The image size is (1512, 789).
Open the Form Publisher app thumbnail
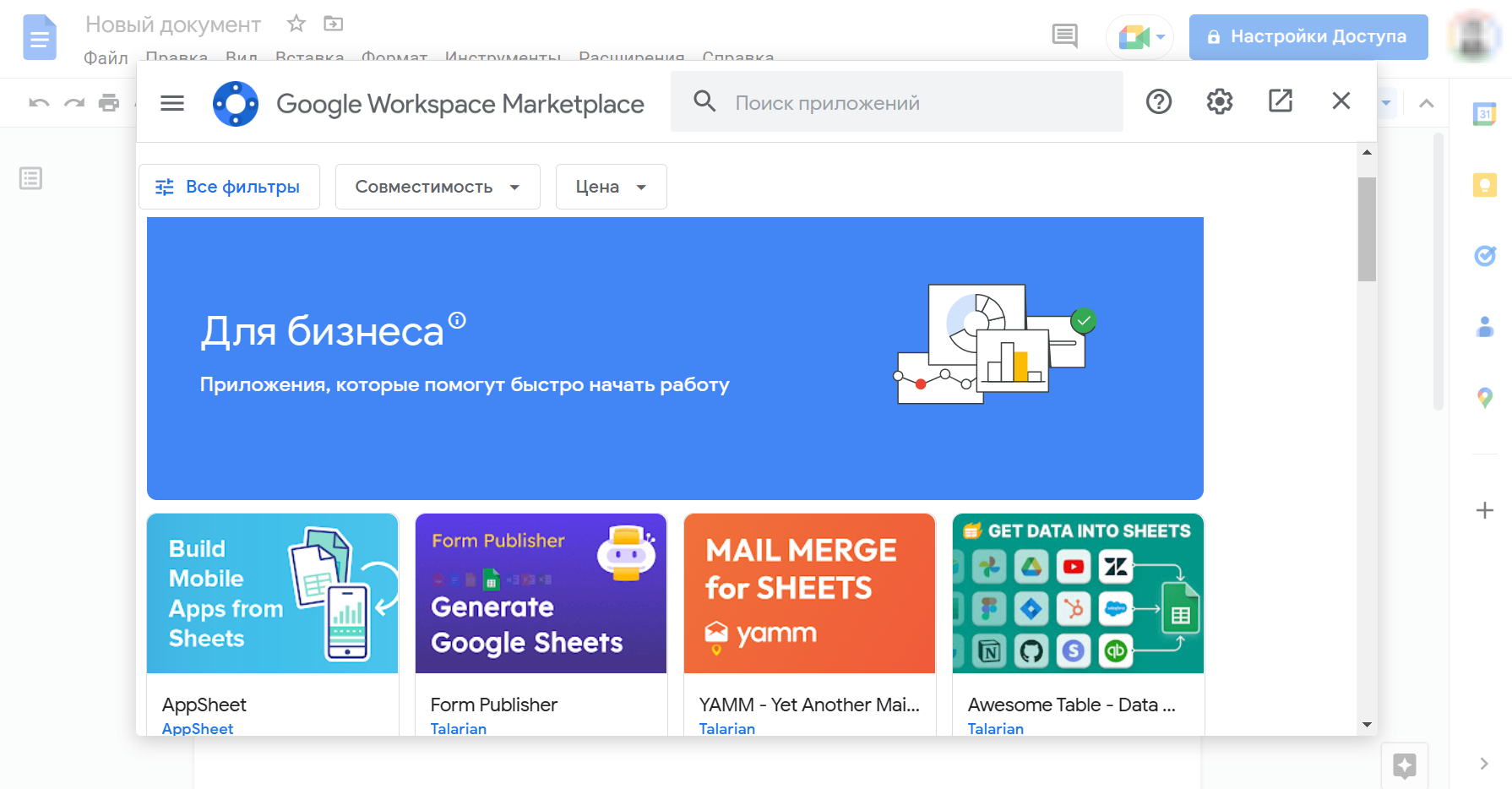pyautogui.click(x=541, y=593)
